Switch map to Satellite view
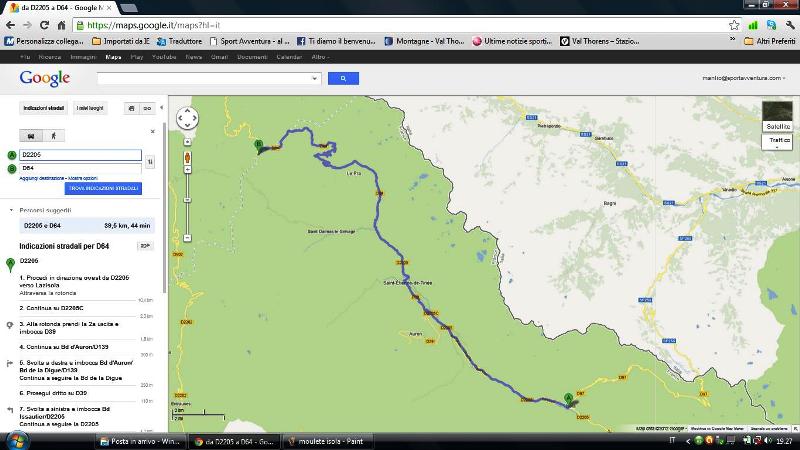 777,115
